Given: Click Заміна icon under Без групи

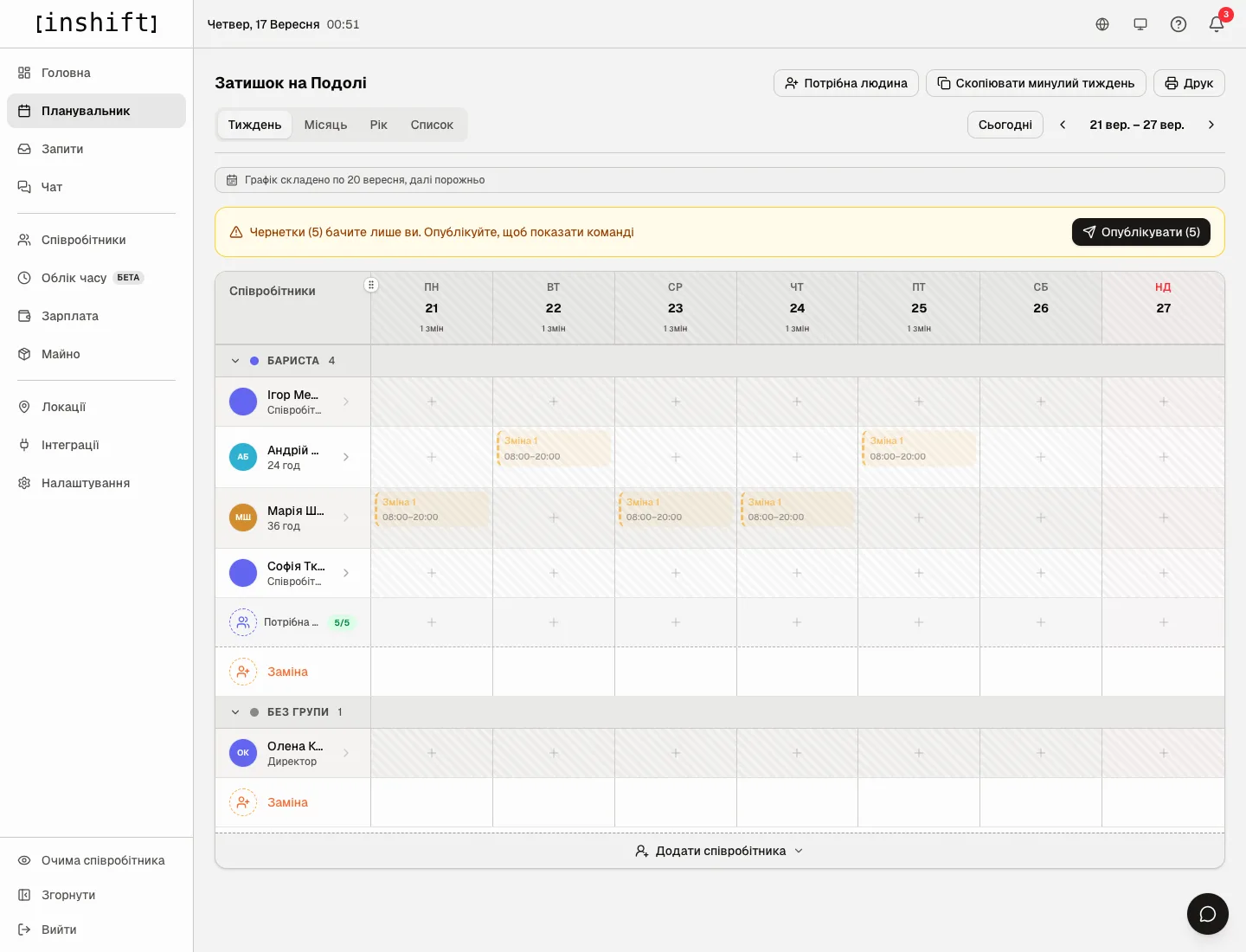Looking at the screenshot, I should [x=243, y=802].
